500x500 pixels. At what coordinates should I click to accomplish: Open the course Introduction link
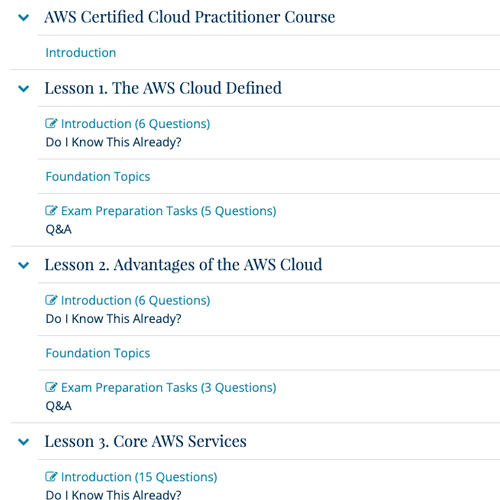tap(81, 53)
